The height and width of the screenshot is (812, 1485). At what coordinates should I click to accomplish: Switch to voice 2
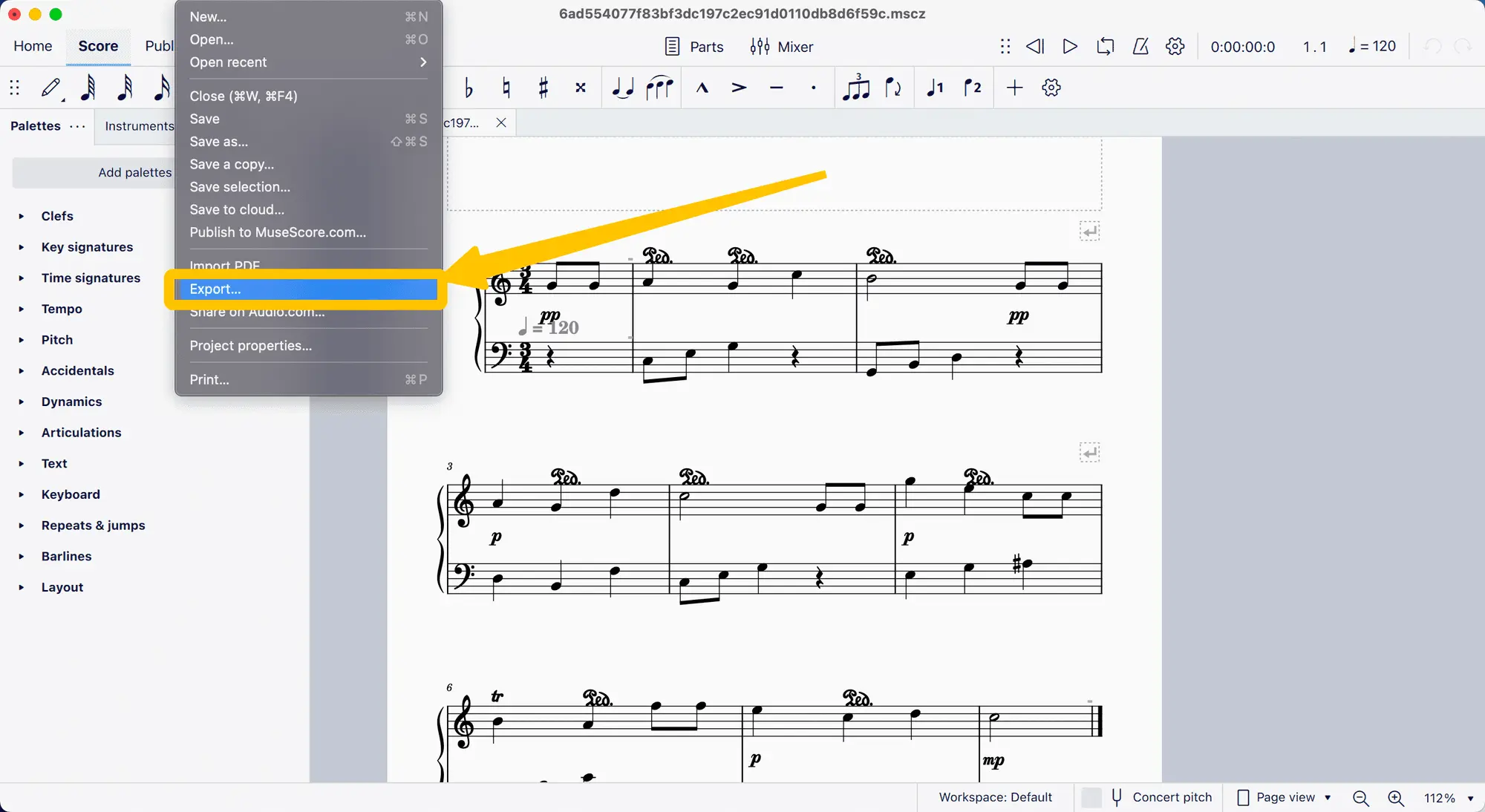(972, 88)
